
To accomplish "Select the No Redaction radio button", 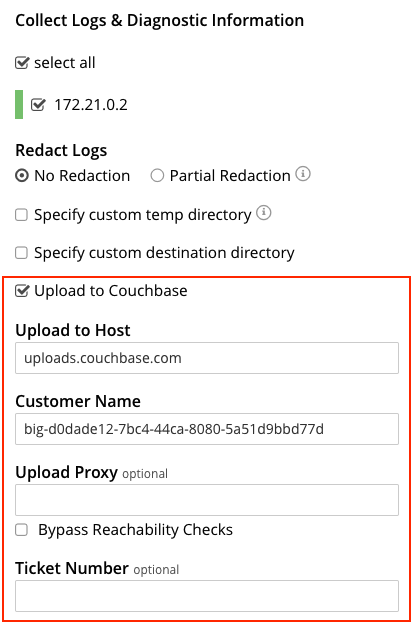I will 22,176.
